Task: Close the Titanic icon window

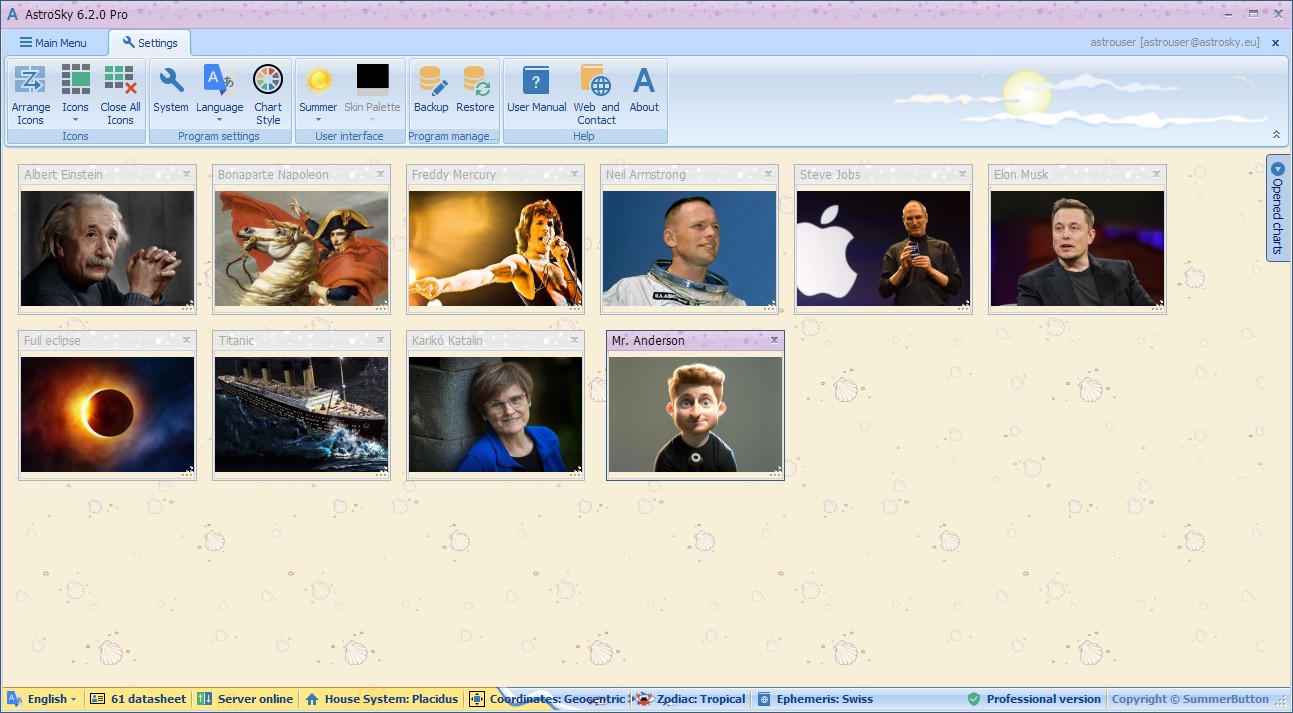Action: pos(380,340)
